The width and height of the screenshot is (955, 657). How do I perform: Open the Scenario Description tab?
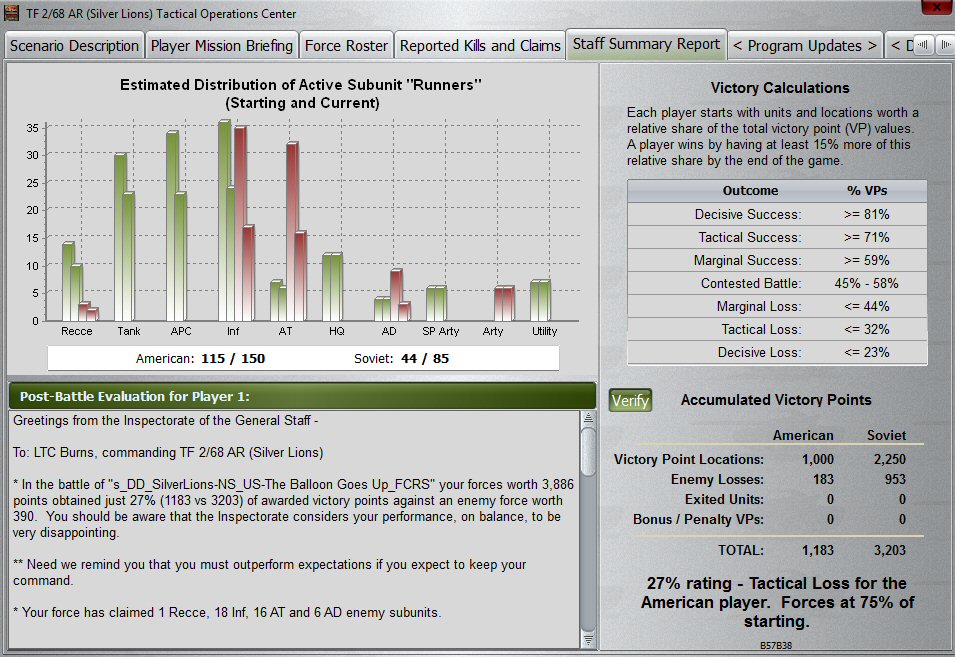(x=74, y=46)
